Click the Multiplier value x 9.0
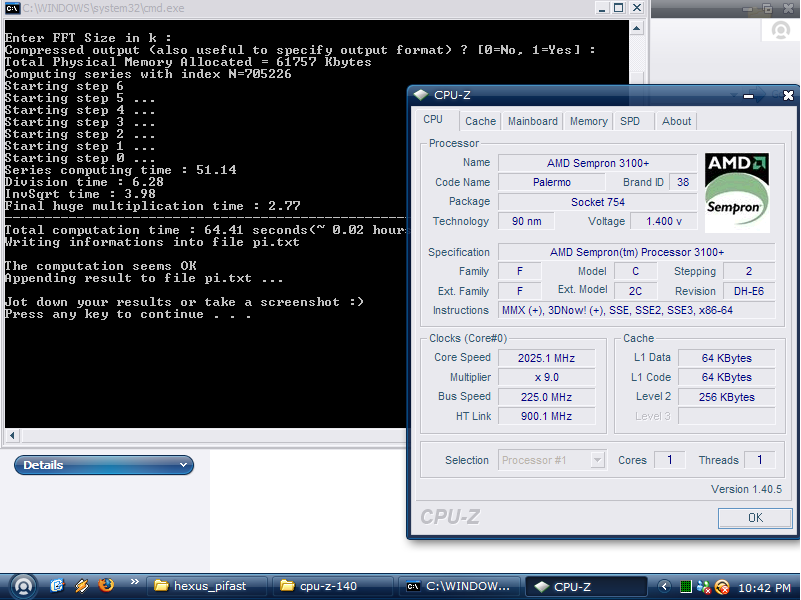This screenshot has height=600, width=801. [547, 377]
